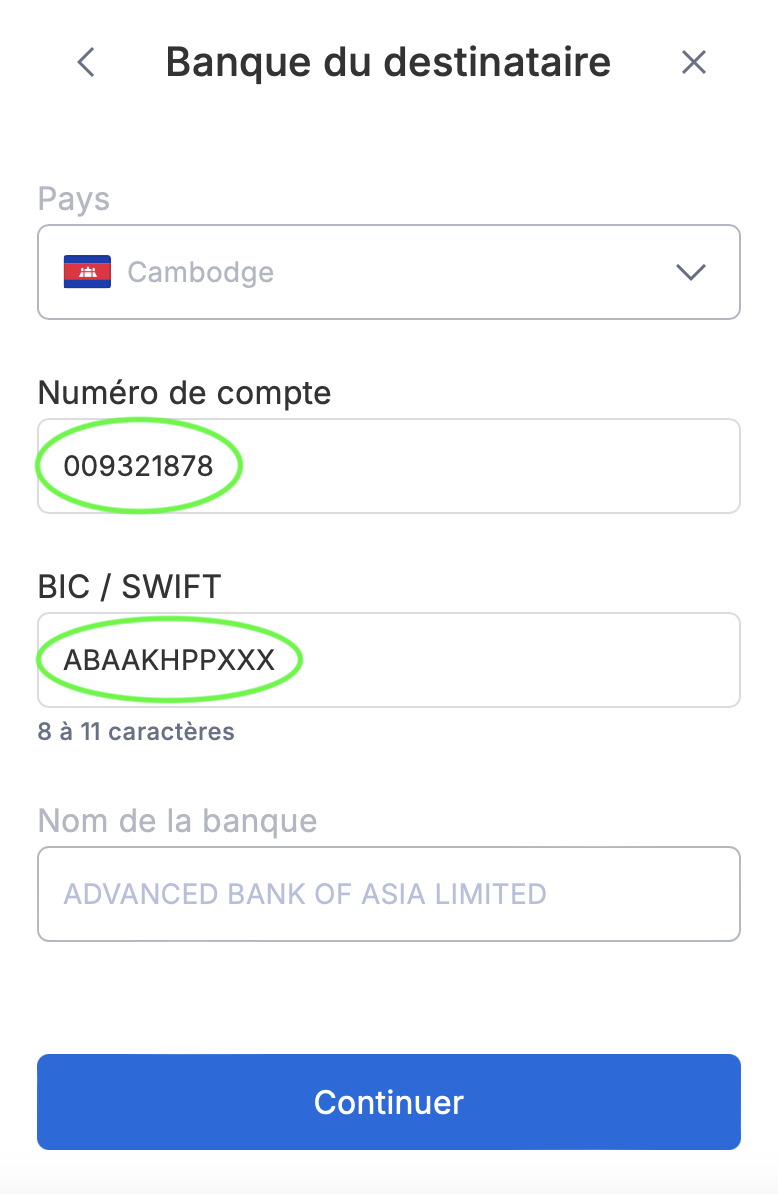Click the Numéro de compte label
This screenshot has height=1194, width=778.
[x=184, y=392]
